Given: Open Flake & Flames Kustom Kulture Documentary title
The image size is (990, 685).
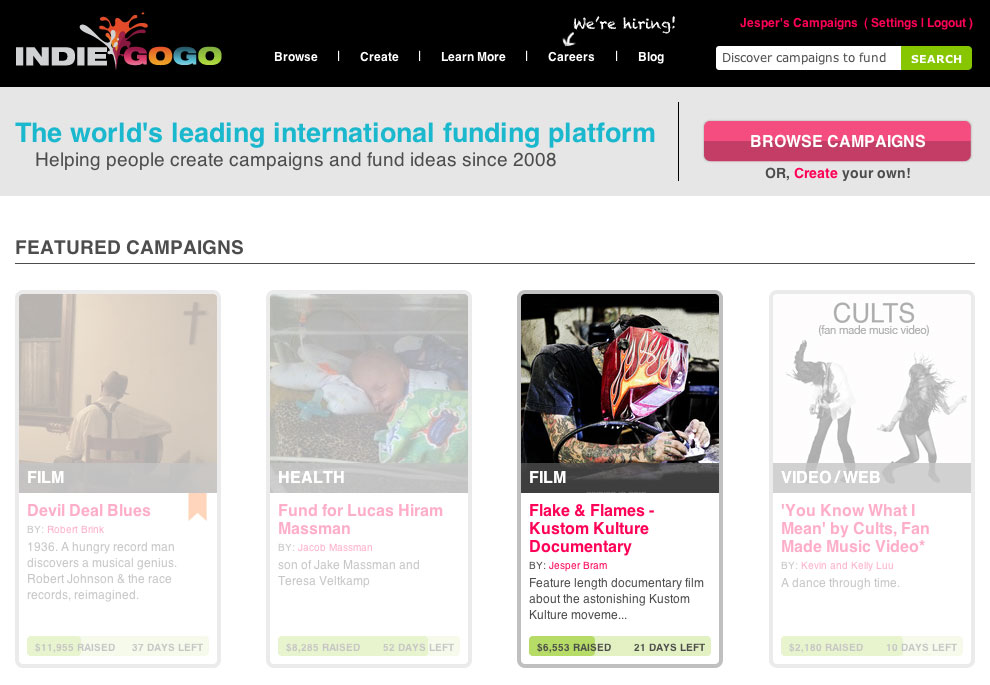Looking at the screenshot, I should (x=592, y=528).
